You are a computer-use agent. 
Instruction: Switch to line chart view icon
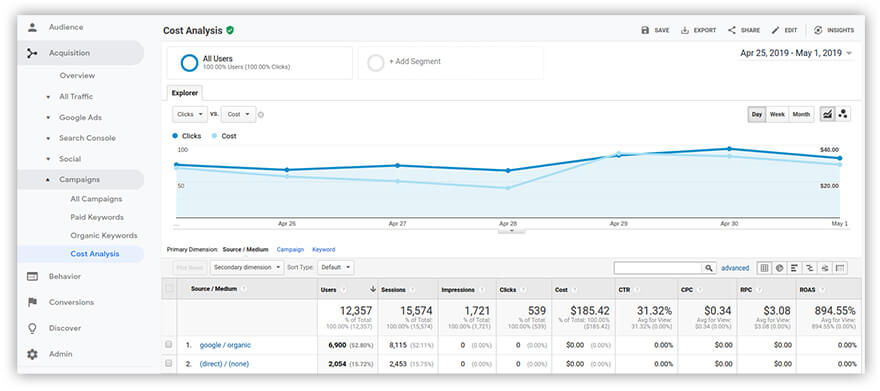click(x=827, y=114)
